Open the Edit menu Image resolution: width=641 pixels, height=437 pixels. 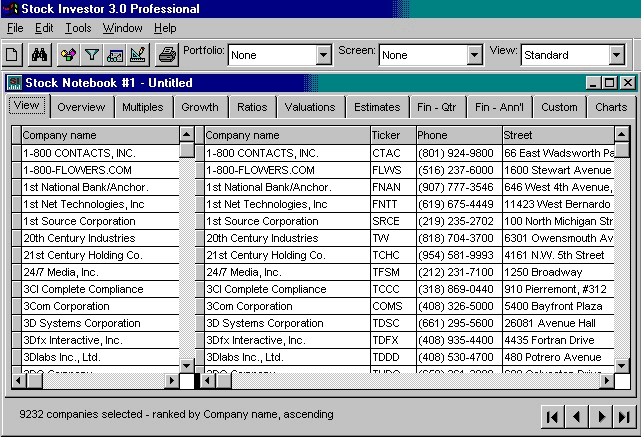[44, 28]
